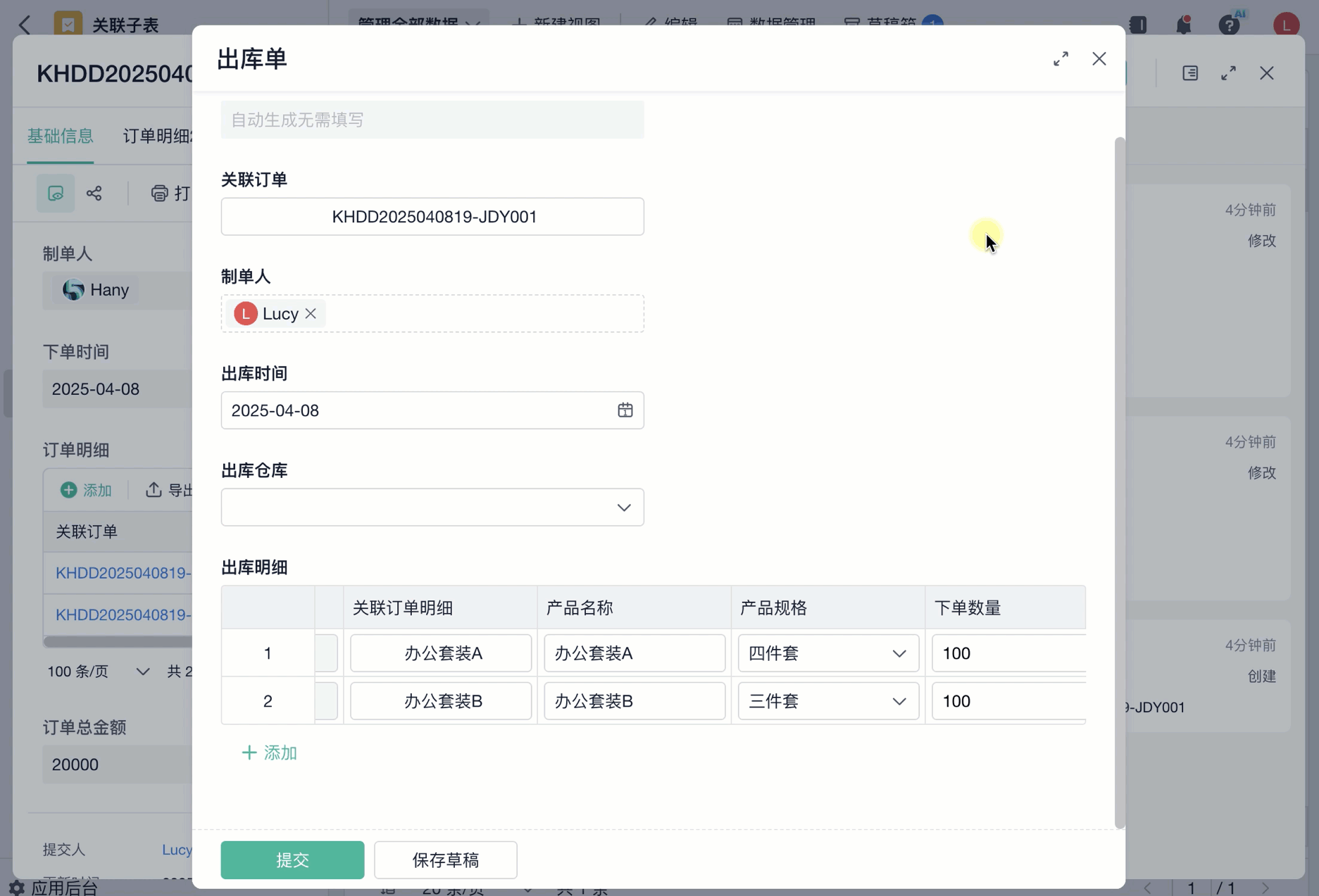
Task: Click the print icon in toolbar
Action: 160,194
